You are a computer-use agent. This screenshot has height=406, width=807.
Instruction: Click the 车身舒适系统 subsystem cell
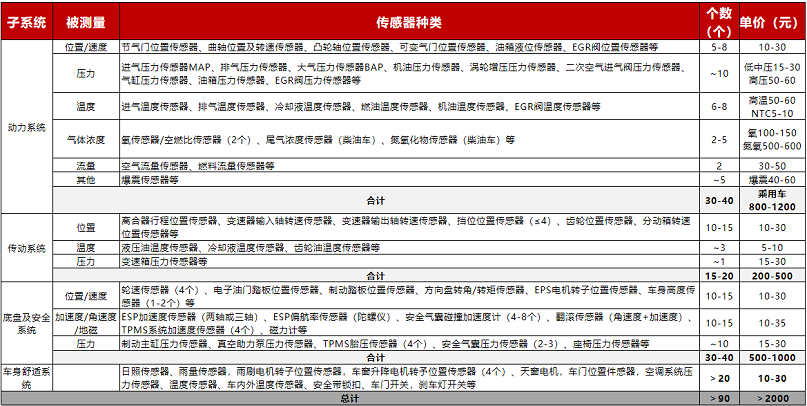pos(27,377)
